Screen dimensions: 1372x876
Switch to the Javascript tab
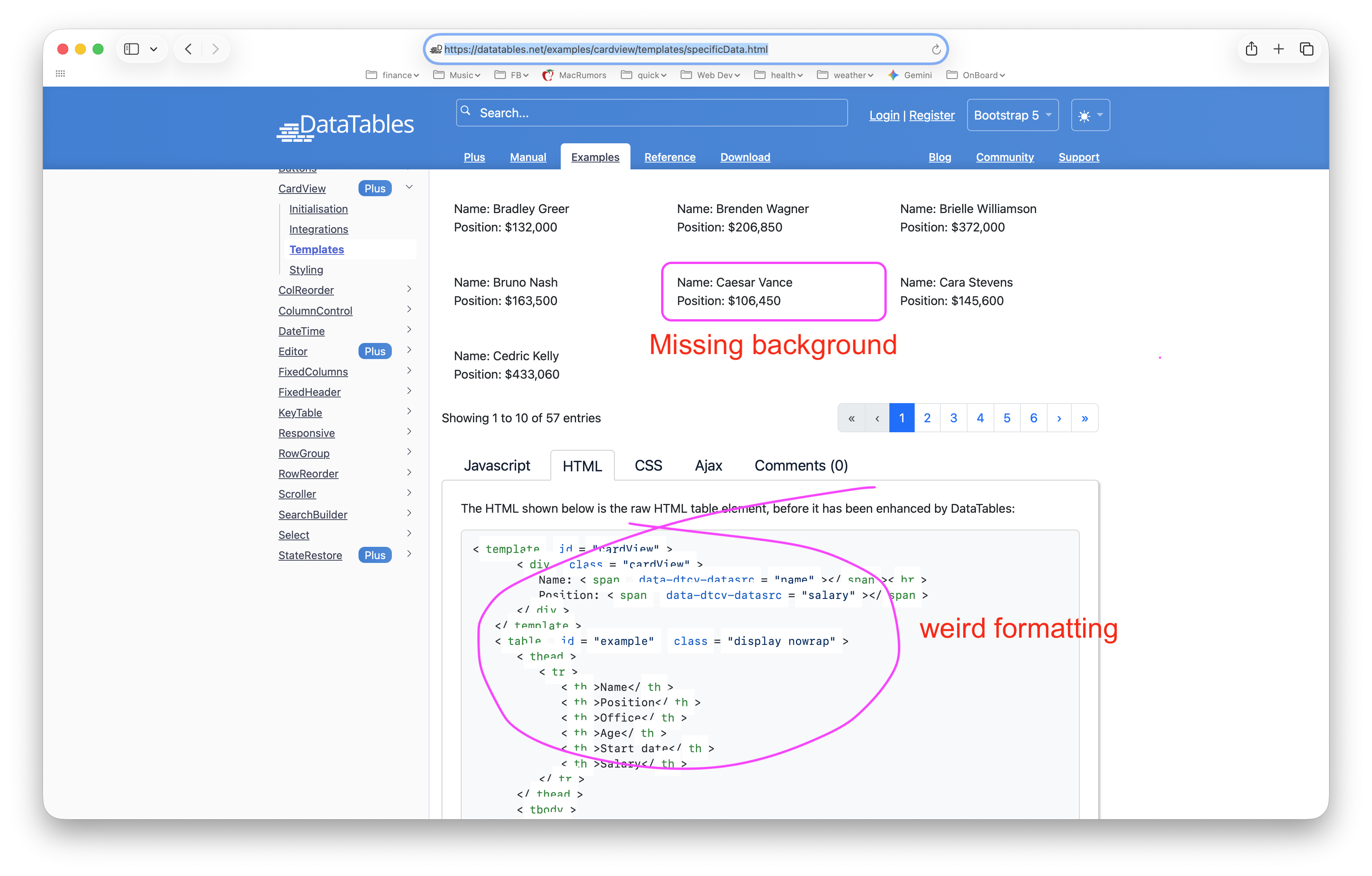point(497,466)
